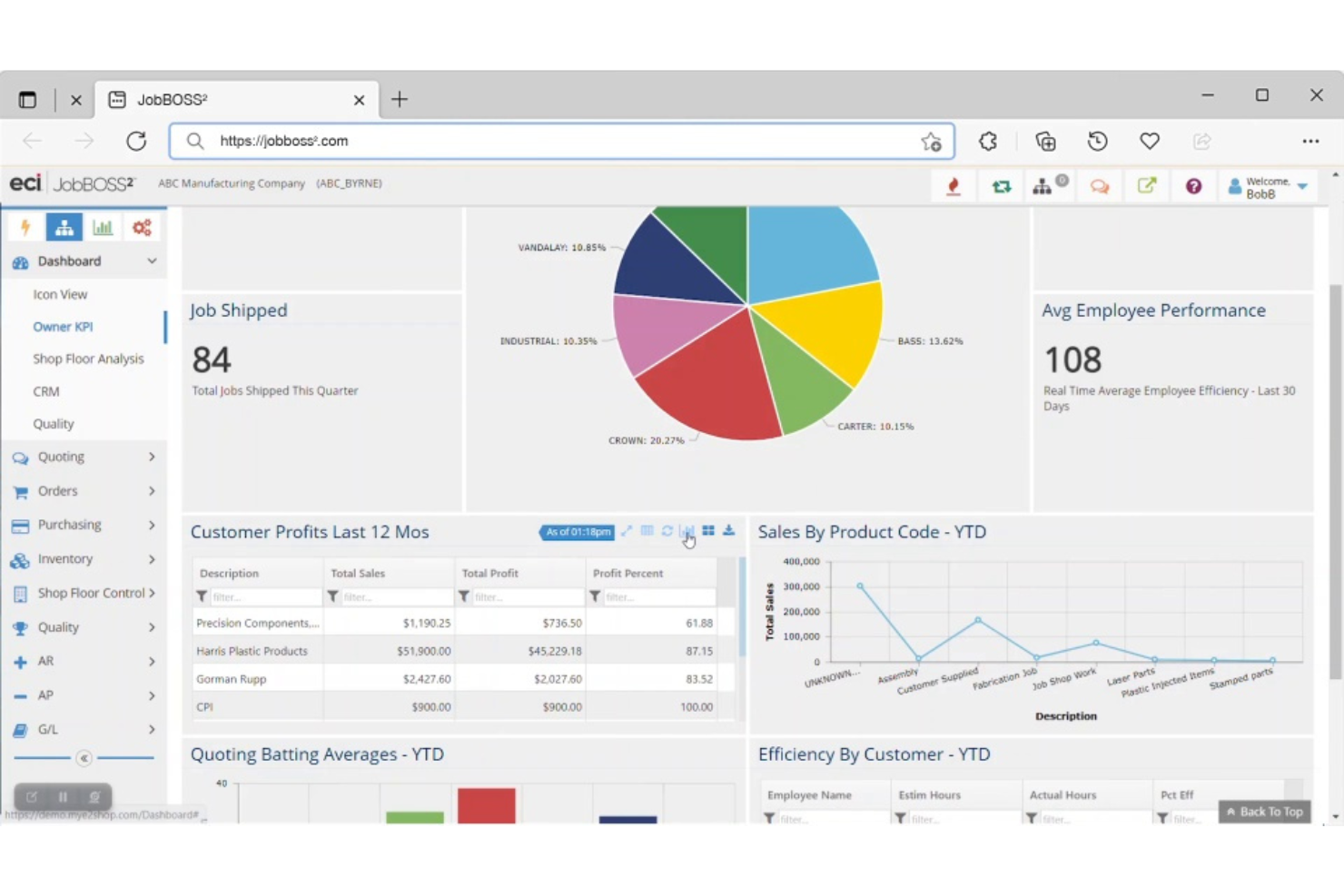This screenshot has height=896, width=1344.
Task: Open the Welcome BobB user dropdown
Action: [1269, 186]
